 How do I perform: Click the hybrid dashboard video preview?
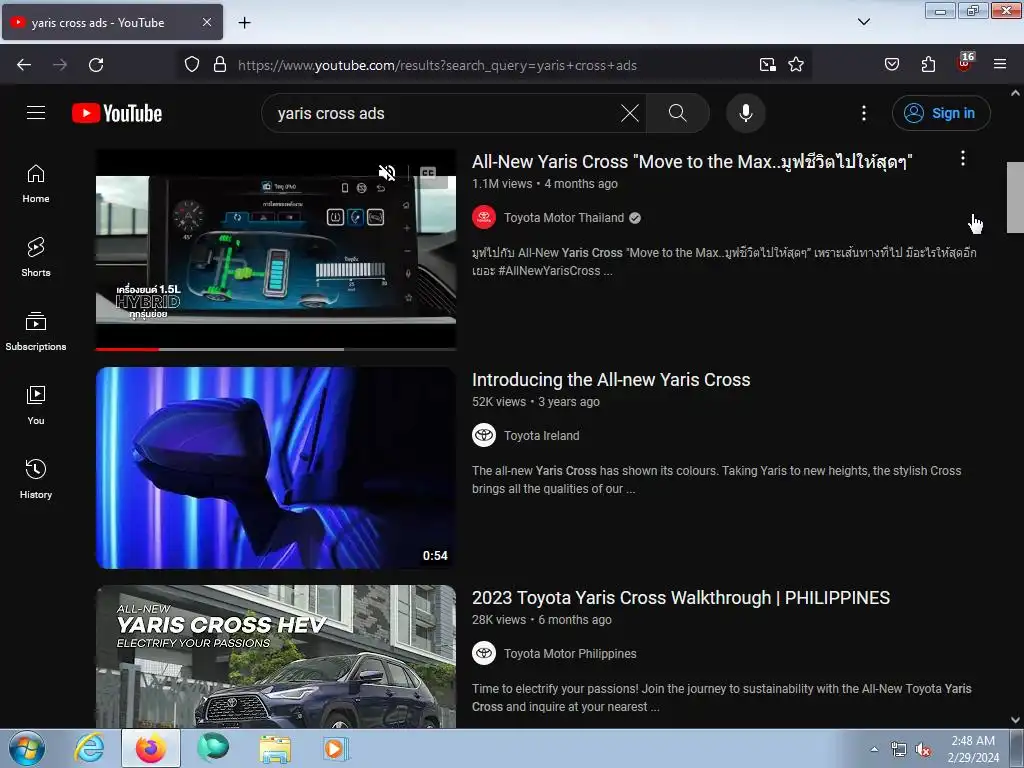276,249
